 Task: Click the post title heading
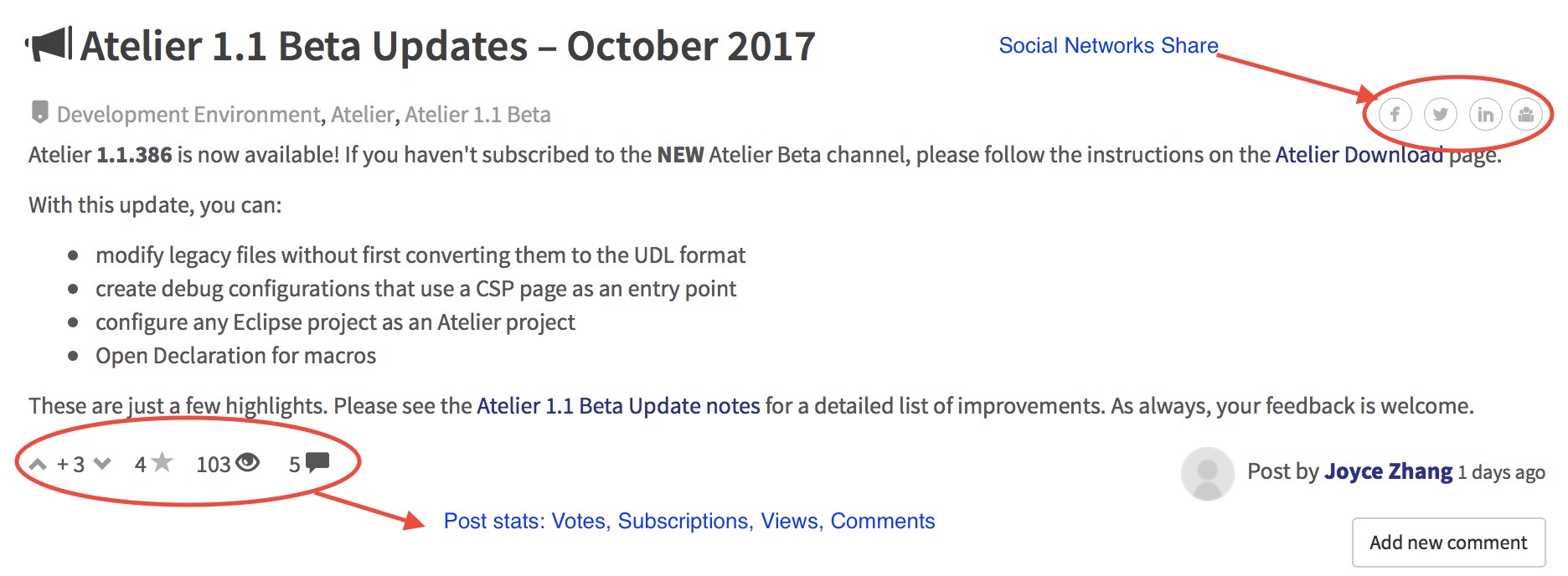(448, 46)
